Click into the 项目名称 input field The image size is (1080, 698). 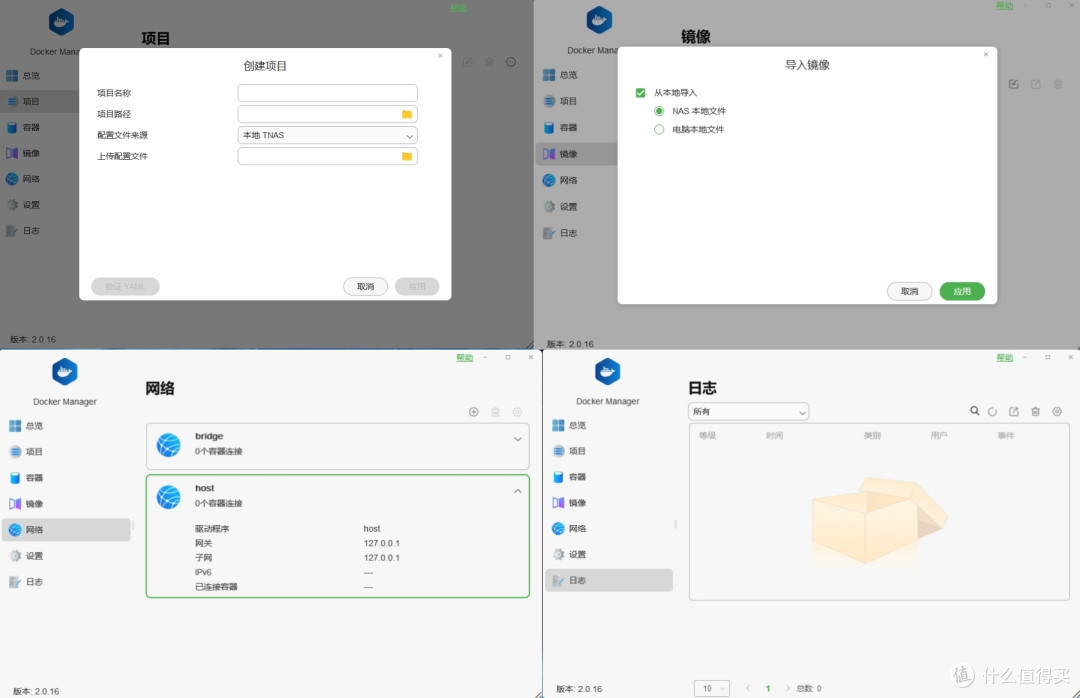[x=328, y=93]
